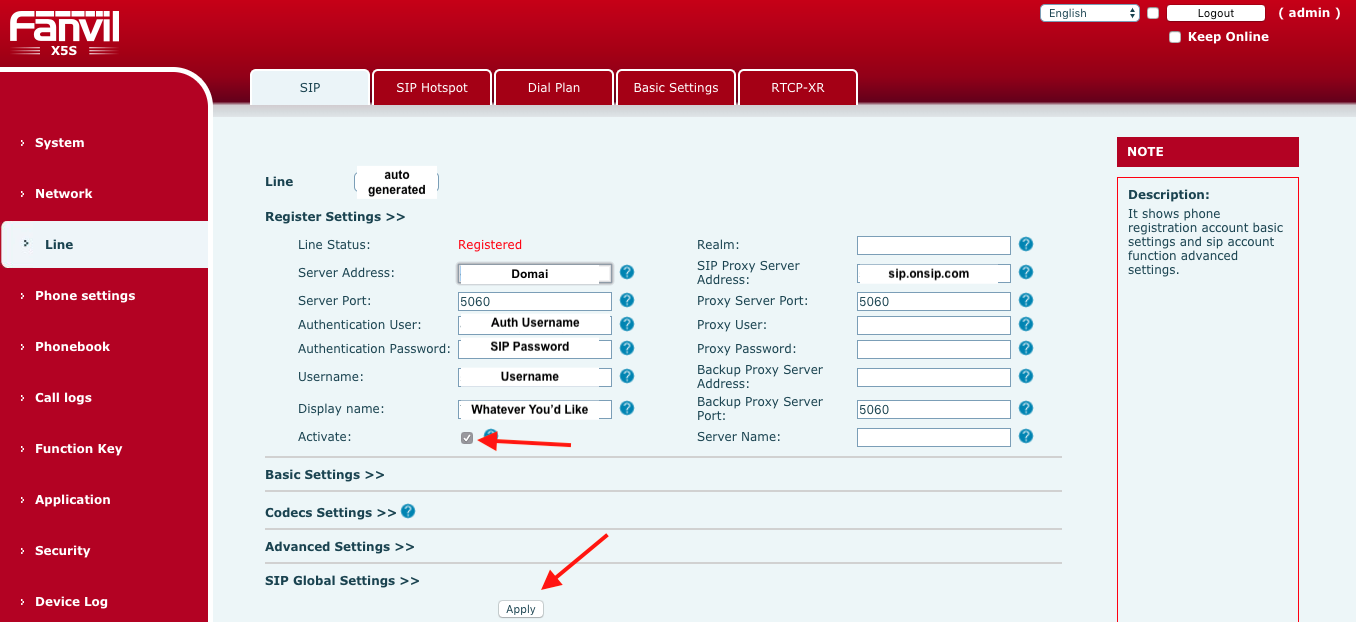The image size is (1356, 622).
Task: Expand the Codecs Settings section
Action: pos(331,512)
